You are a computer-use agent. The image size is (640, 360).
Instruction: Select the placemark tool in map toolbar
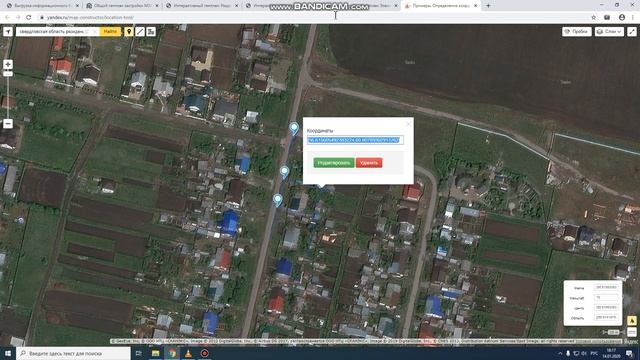click(129, 31)
